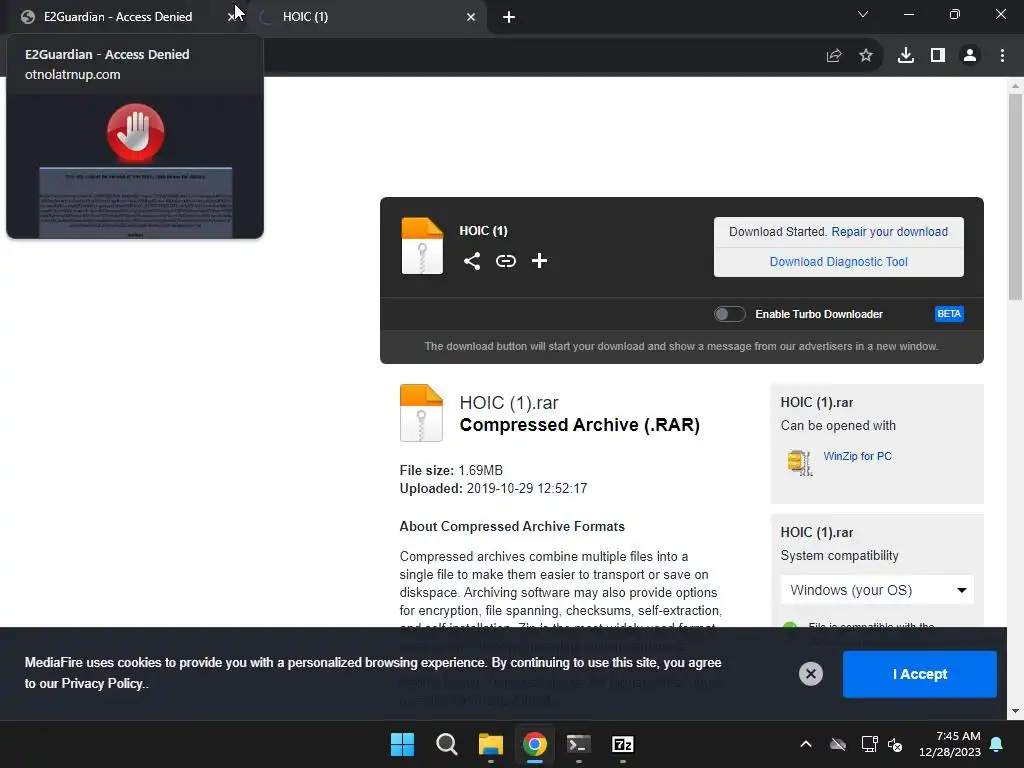Click Repair your download link
This screenshot has height=768, width=1024.
(x=889, y=232)
